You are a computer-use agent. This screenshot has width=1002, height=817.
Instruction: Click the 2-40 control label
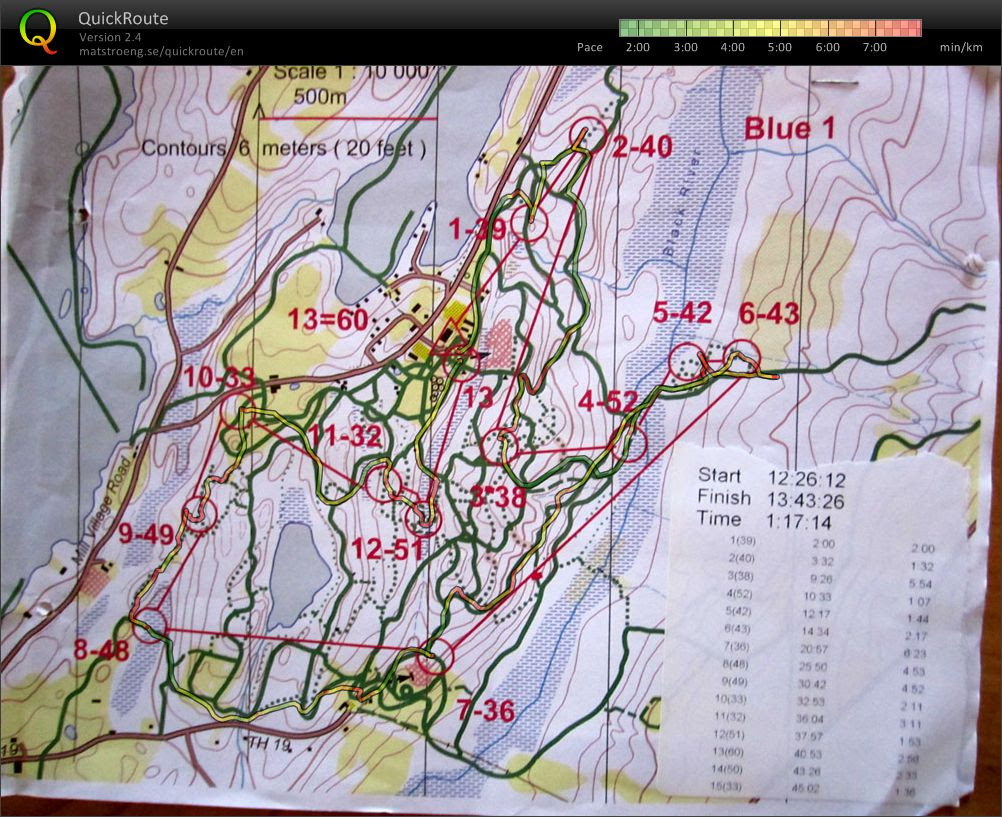click(x=642, y=147)
